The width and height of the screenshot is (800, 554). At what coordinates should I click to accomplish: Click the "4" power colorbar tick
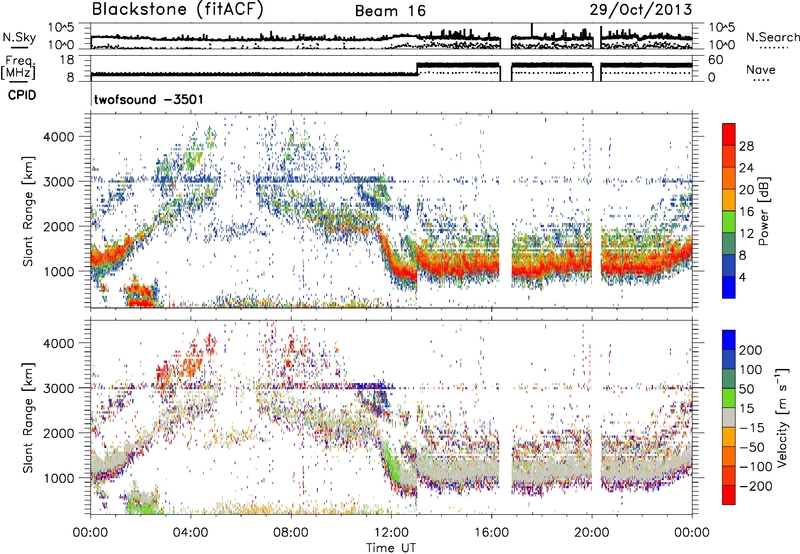tap(742, 278)
